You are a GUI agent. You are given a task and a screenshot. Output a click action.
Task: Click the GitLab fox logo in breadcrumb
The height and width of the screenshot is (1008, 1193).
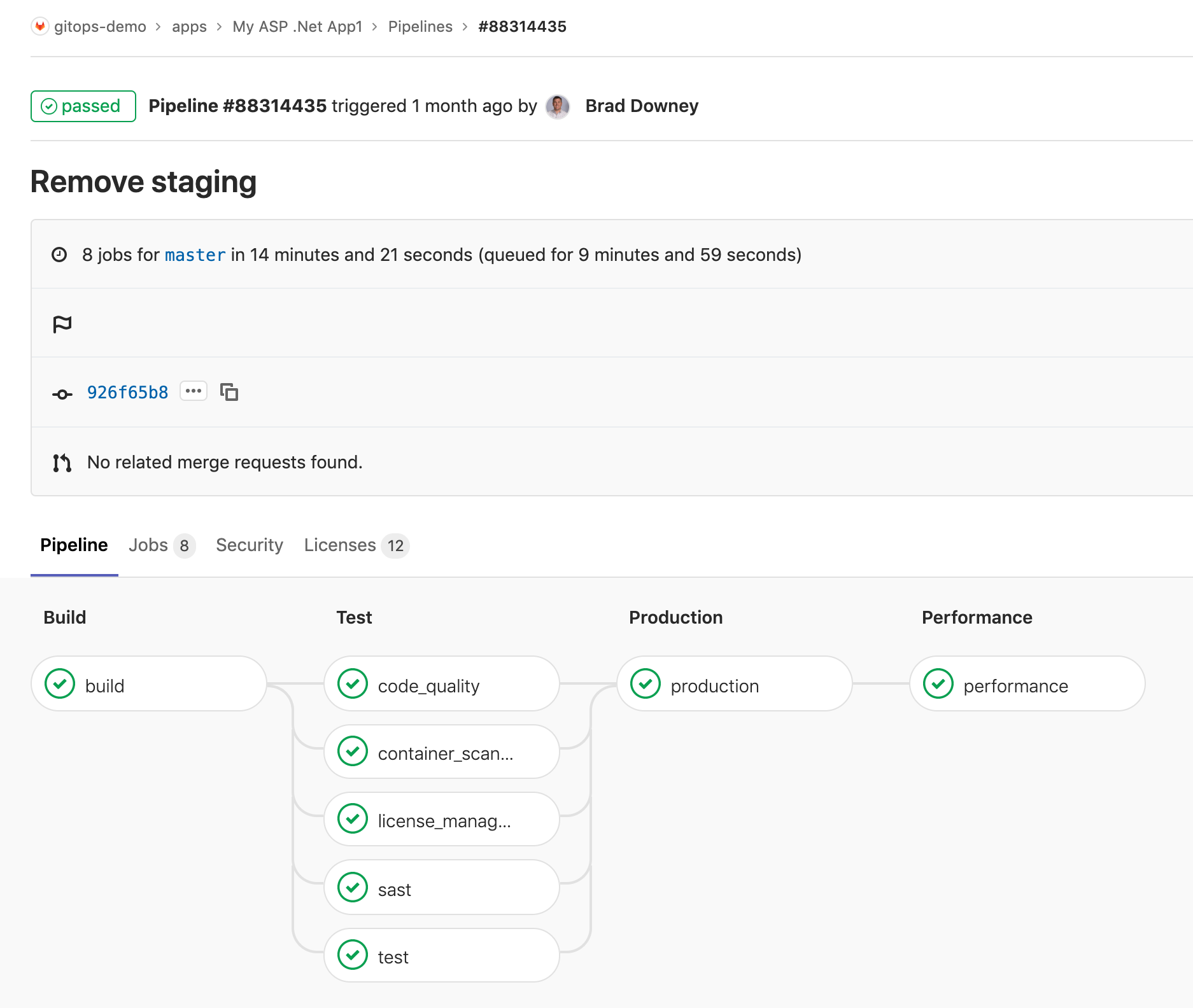click(40, 26)
